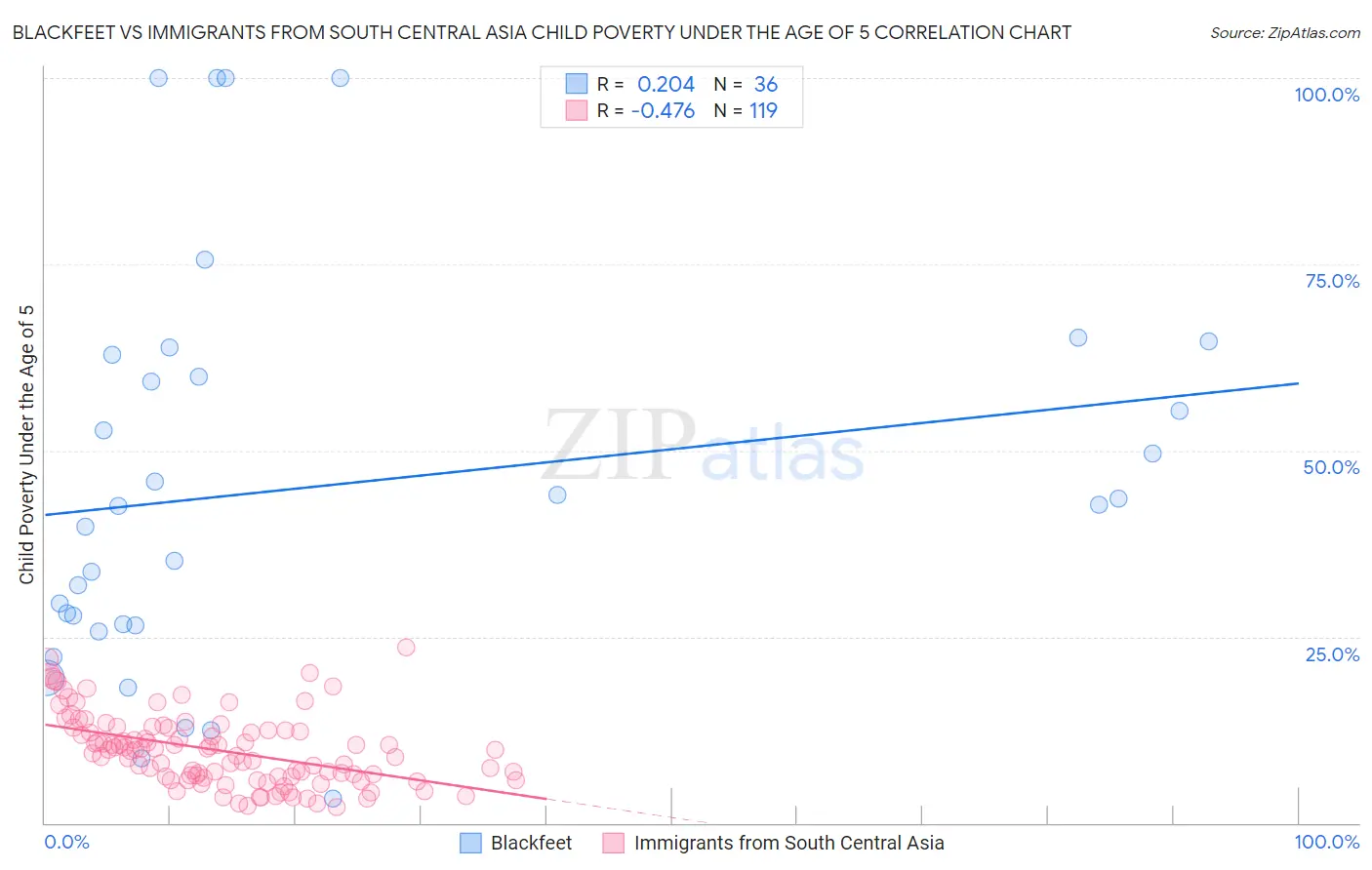Click the chart title text
Viewport: 1372px width, 870px height.
[542, 33]
